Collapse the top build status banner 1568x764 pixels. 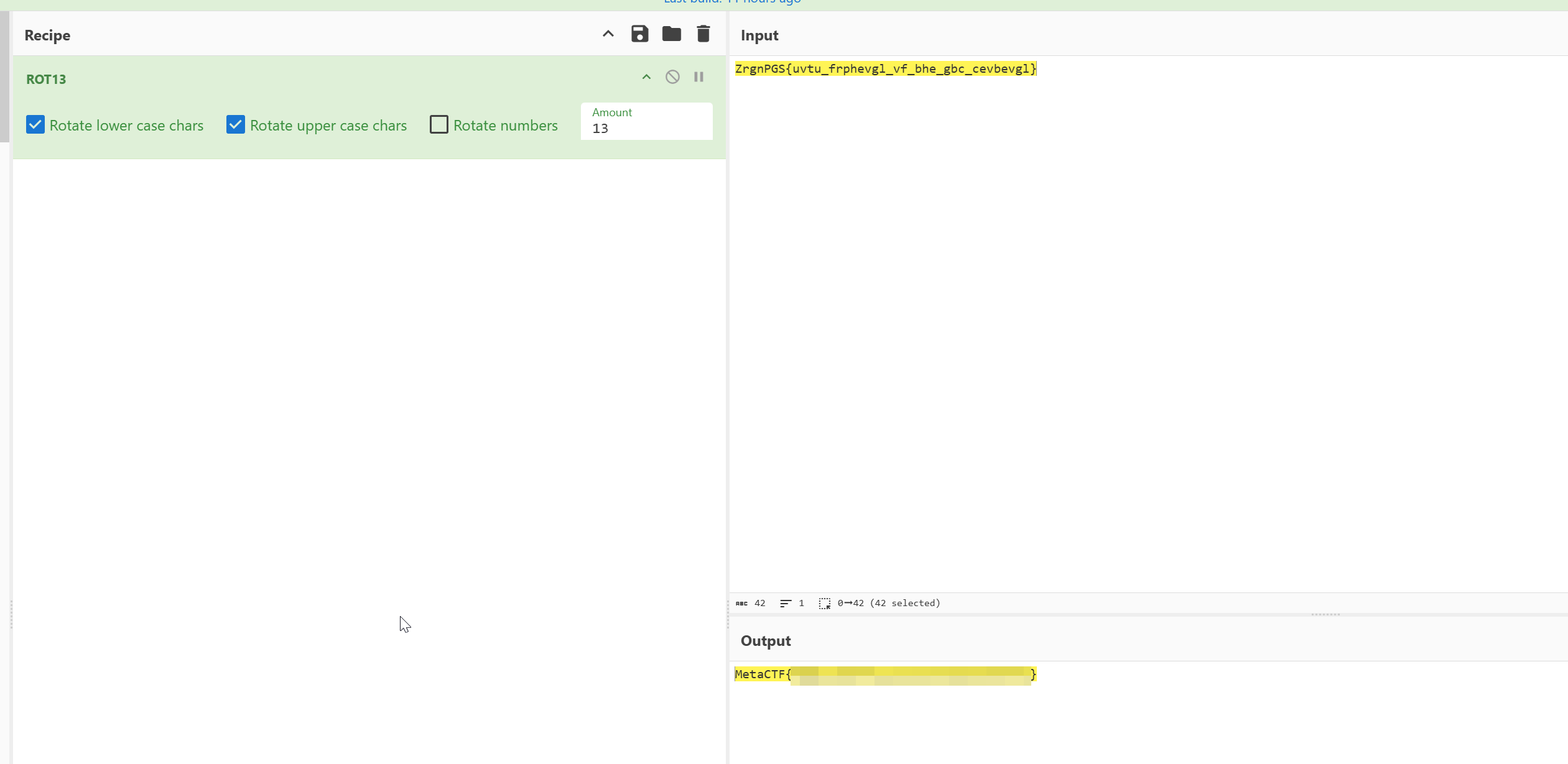pos(733,2)
